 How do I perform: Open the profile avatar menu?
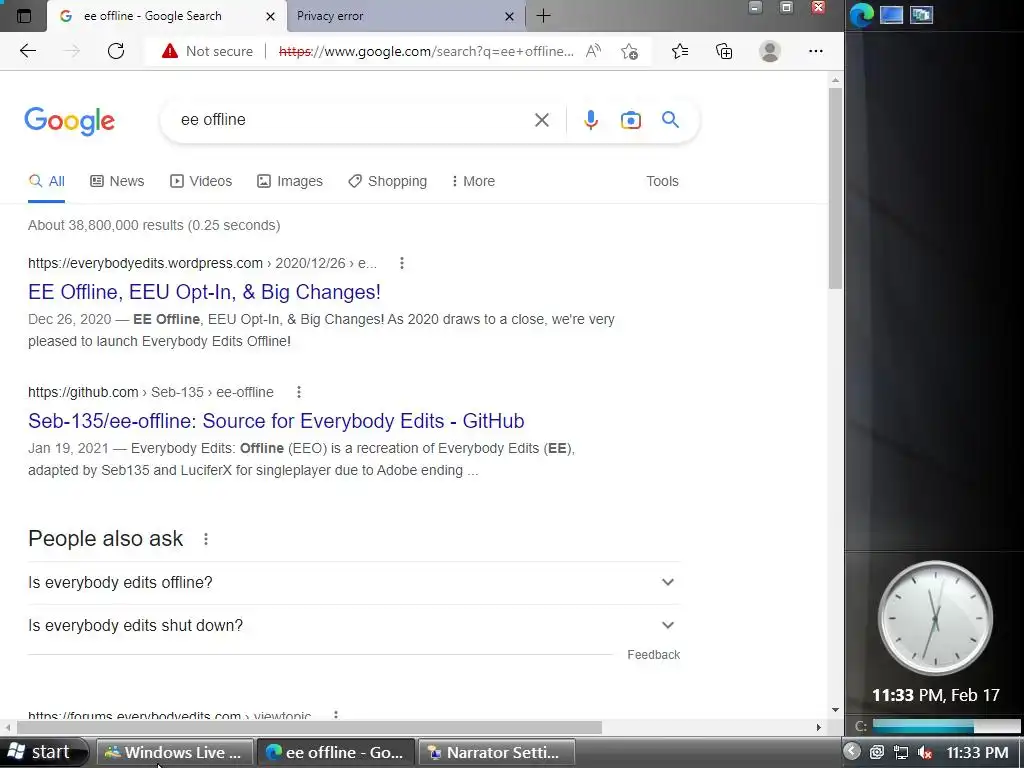[x=770, y=51]
